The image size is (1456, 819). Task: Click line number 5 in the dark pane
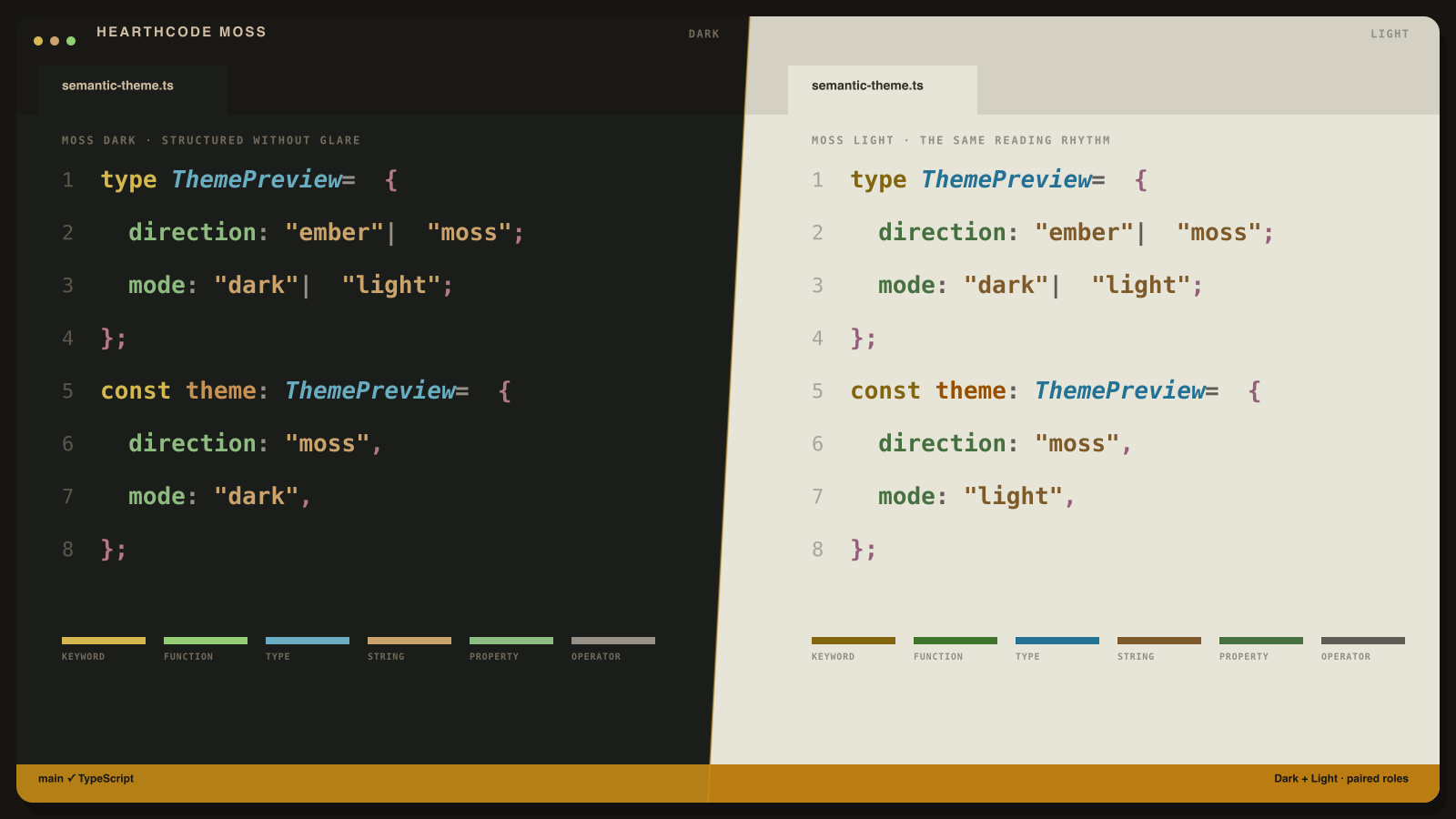(67, 391)
